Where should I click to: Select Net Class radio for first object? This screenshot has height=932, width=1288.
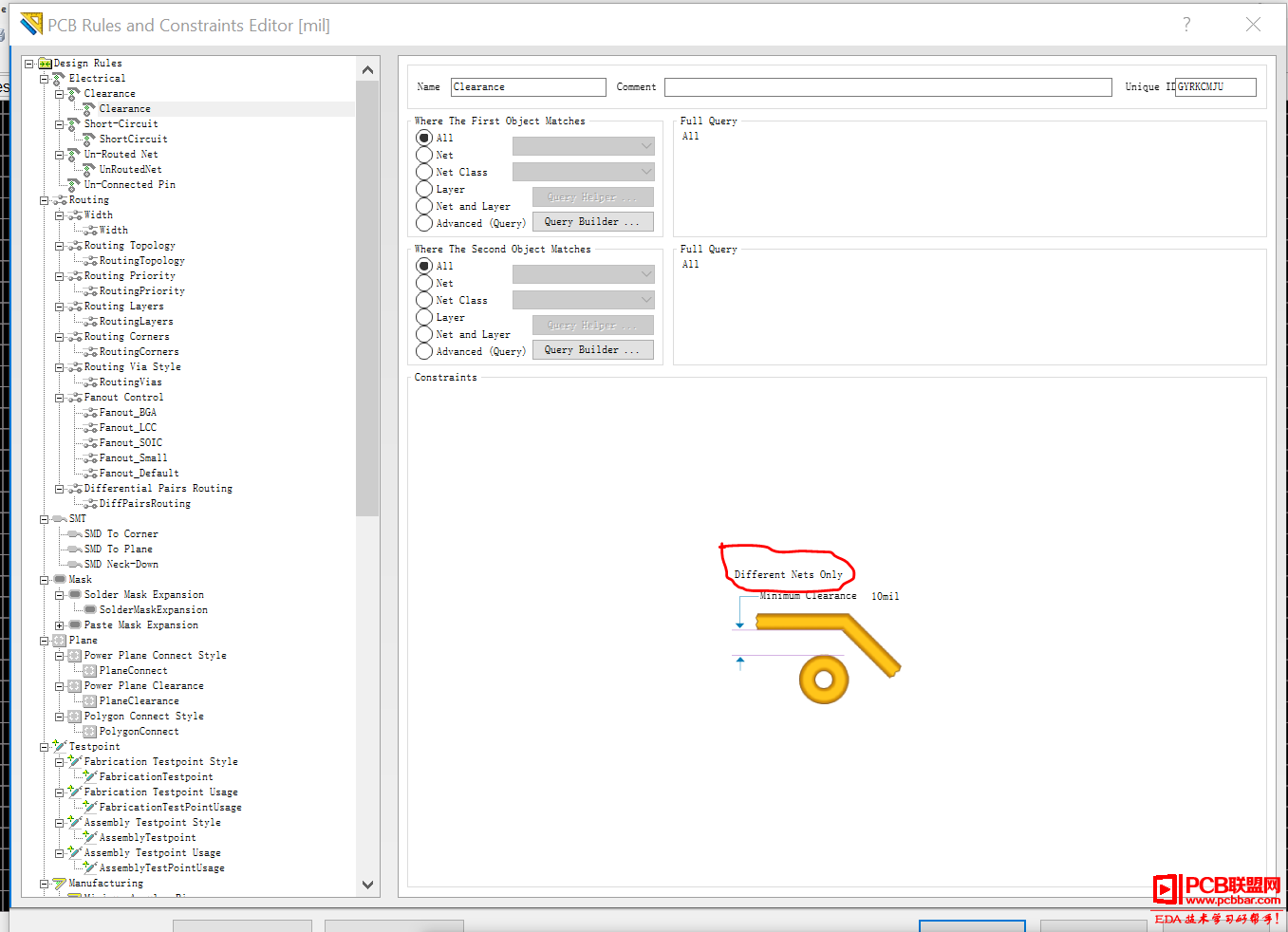click(x=424, y=172)
